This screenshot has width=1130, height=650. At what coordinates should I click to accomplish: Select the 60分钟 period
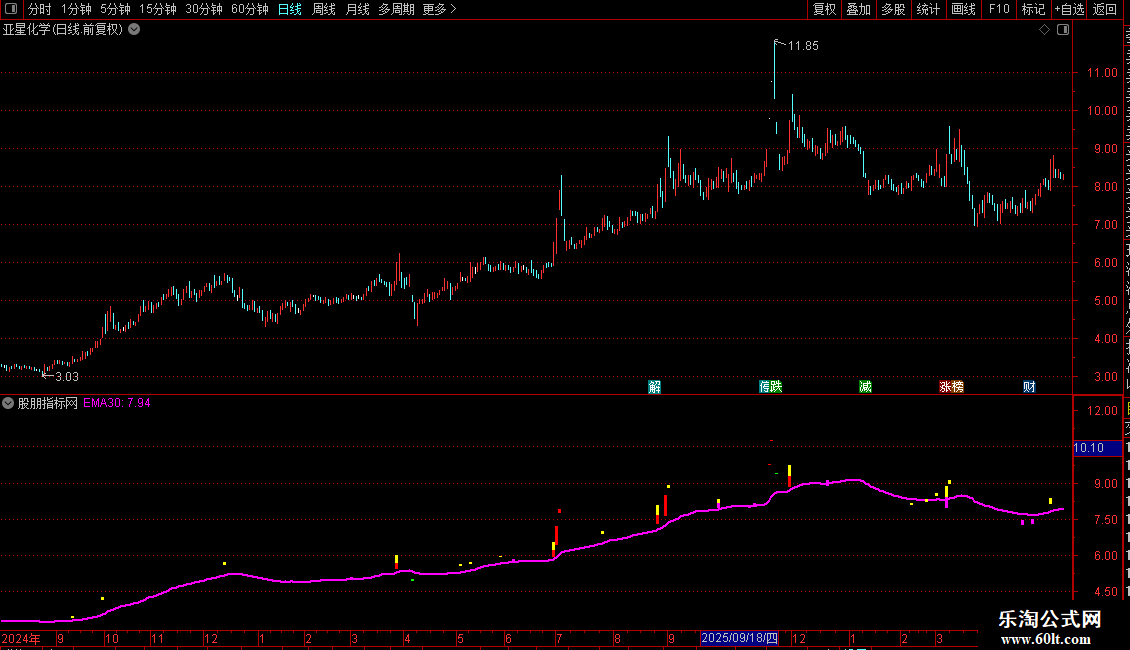pos(250,9)
